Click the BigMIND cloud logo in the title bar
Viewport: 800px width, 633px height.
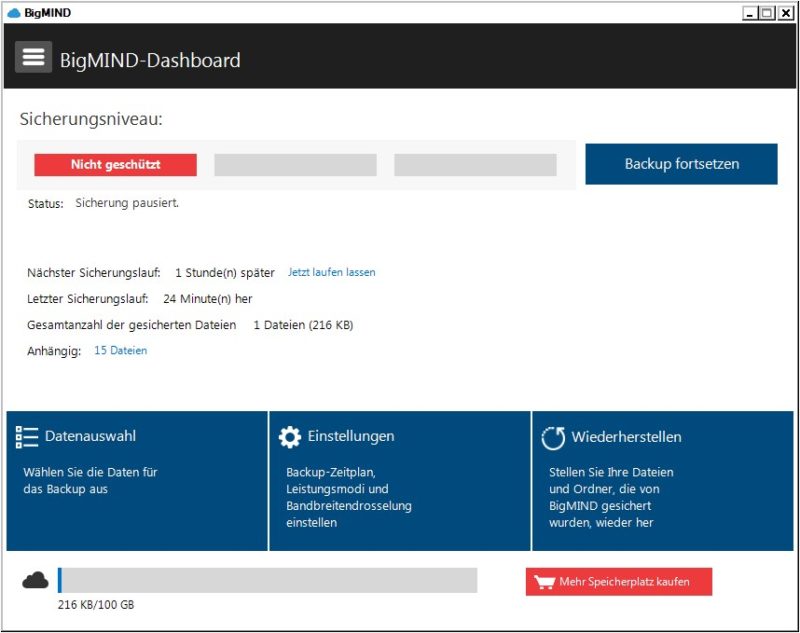point(14,13)
